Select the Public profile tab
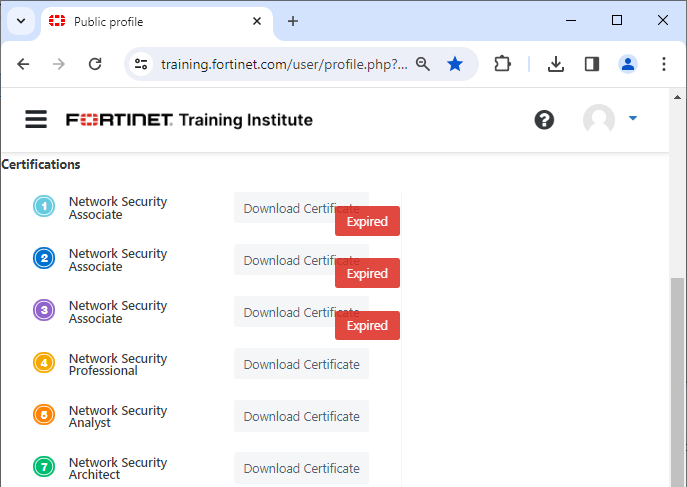Screen dimensions: 687x487 click(x=150, y=21)
